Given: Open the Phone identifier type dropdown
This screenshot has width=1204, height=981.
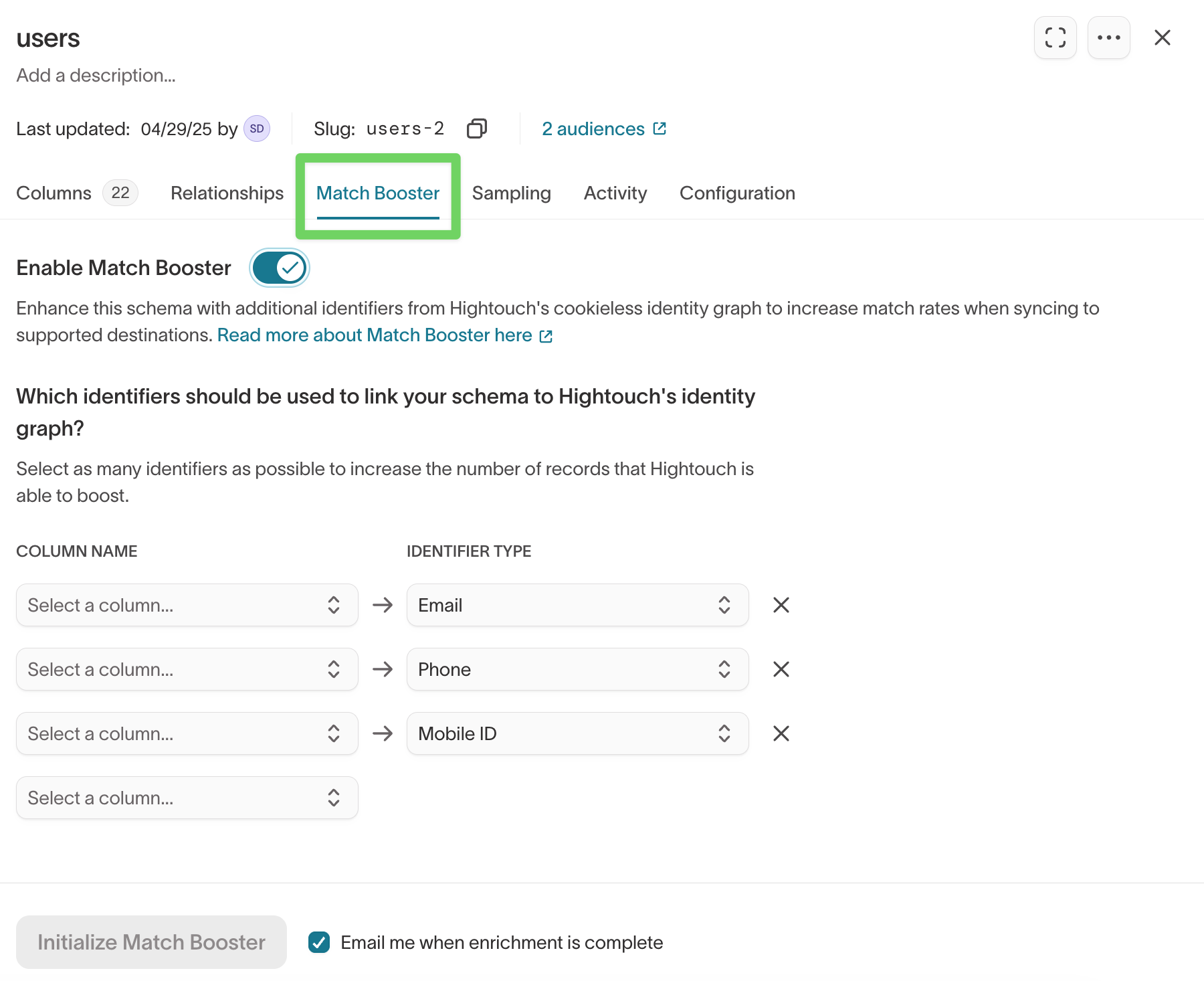Looking at the screenshot, I should pyautogui.click(x=577, y=669).
